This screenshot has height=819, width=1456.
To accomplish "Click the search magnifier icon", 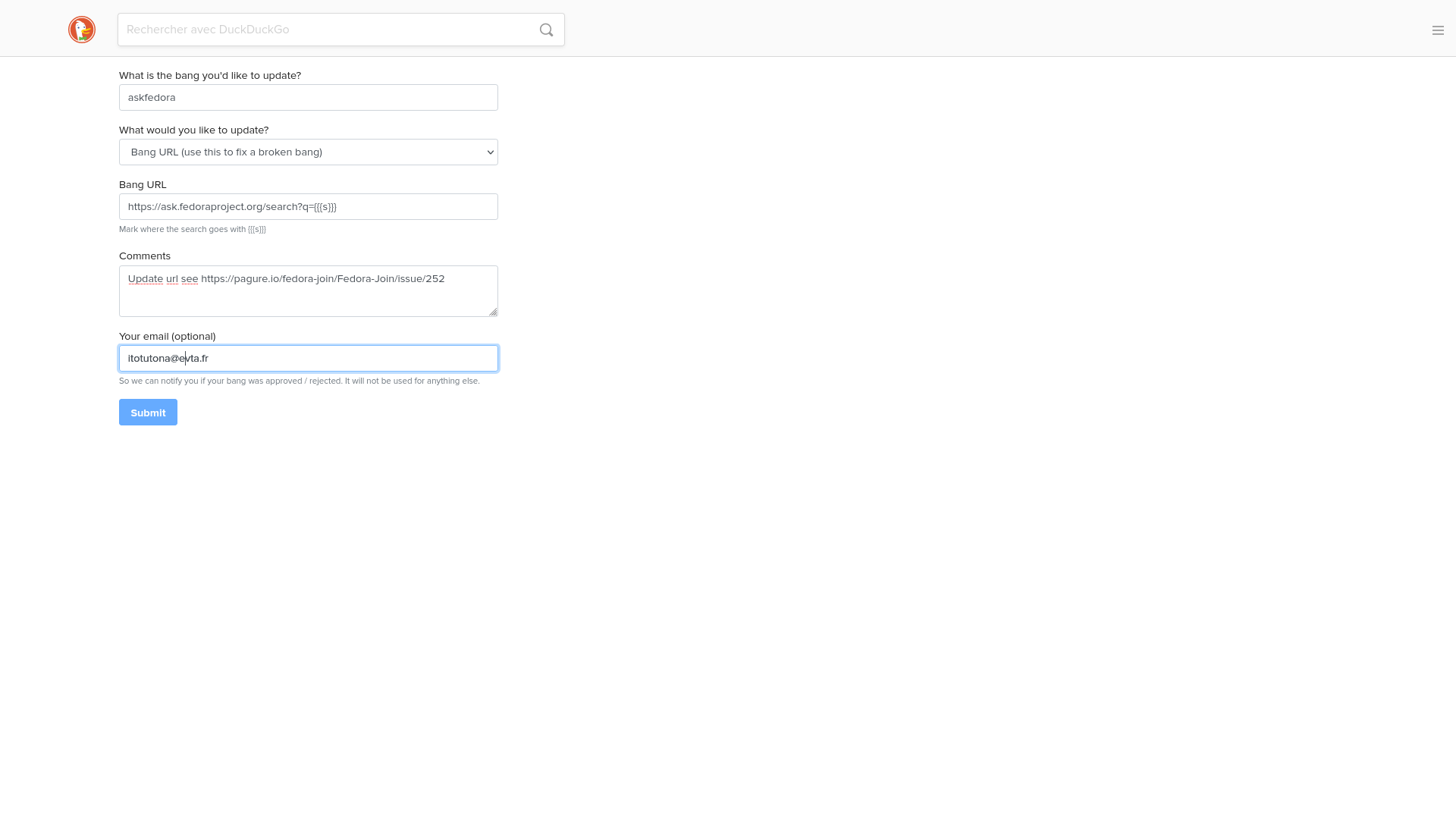I will [x=546, y=30].
